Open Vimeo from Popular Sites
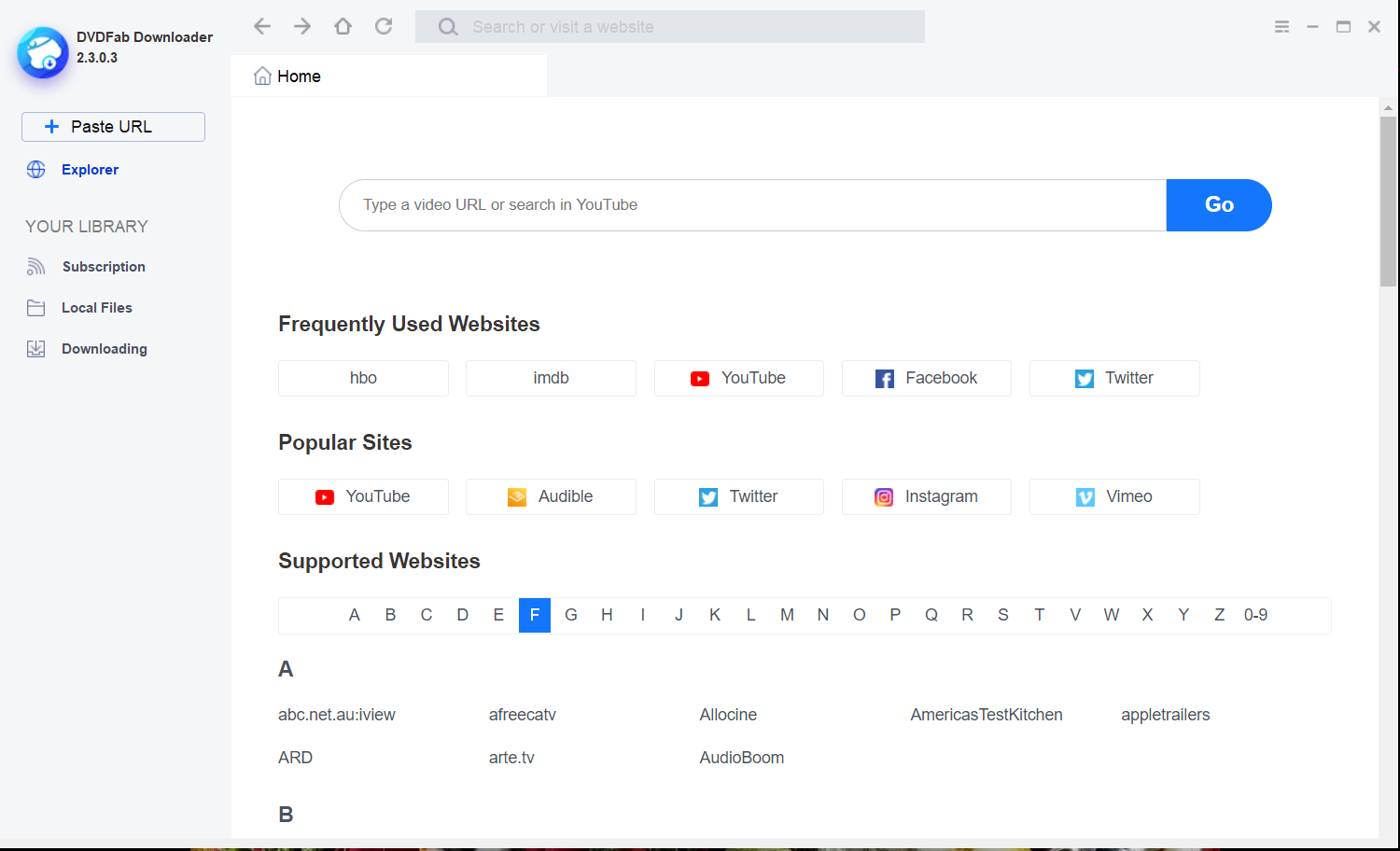The image size is (1400, 851). (1114, 496)
